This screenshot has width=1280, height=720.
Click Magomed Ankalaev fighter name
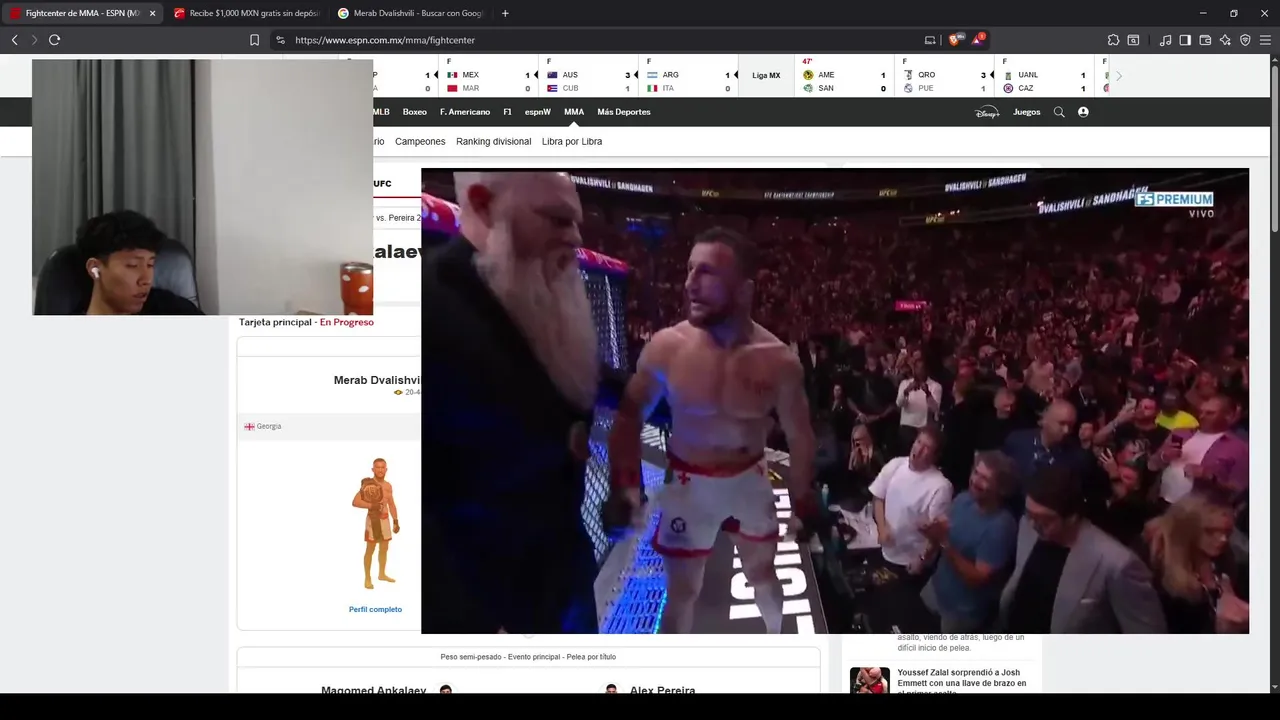[x=373, y=691]
